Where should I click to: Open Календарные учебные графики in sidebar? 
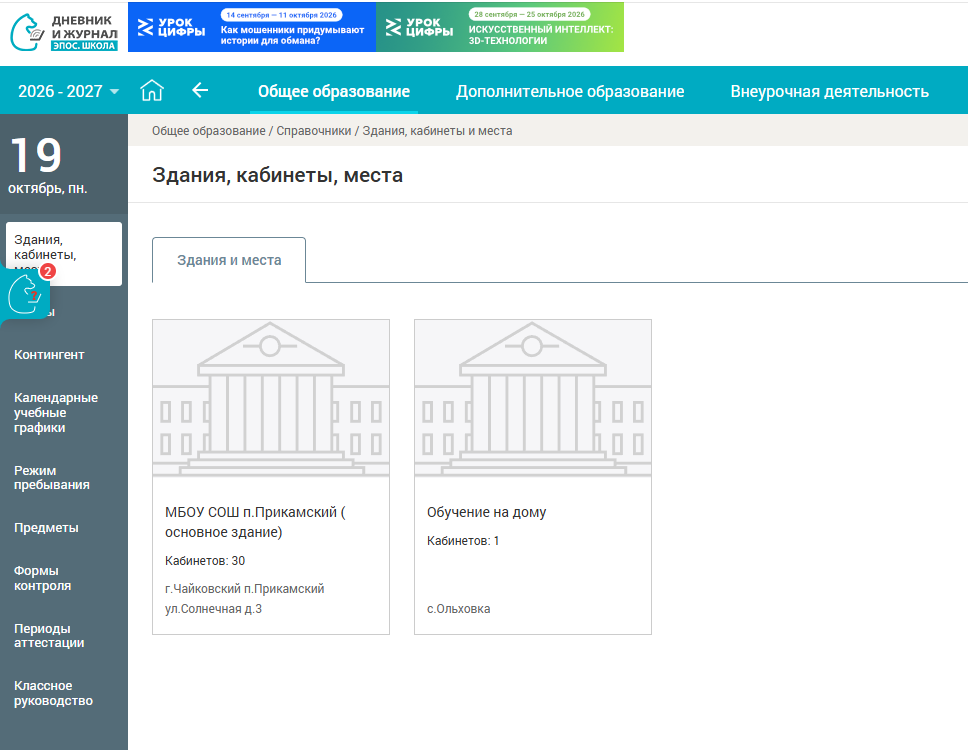pyautogui.click(x=56, y=412)
